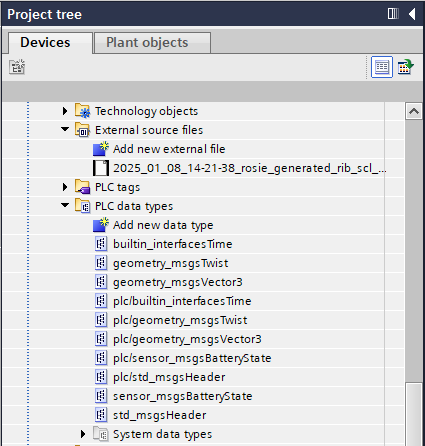The image size is (425, 446).
Task: Click the scrollbar up arrow
Action: [x=414, y=111]
